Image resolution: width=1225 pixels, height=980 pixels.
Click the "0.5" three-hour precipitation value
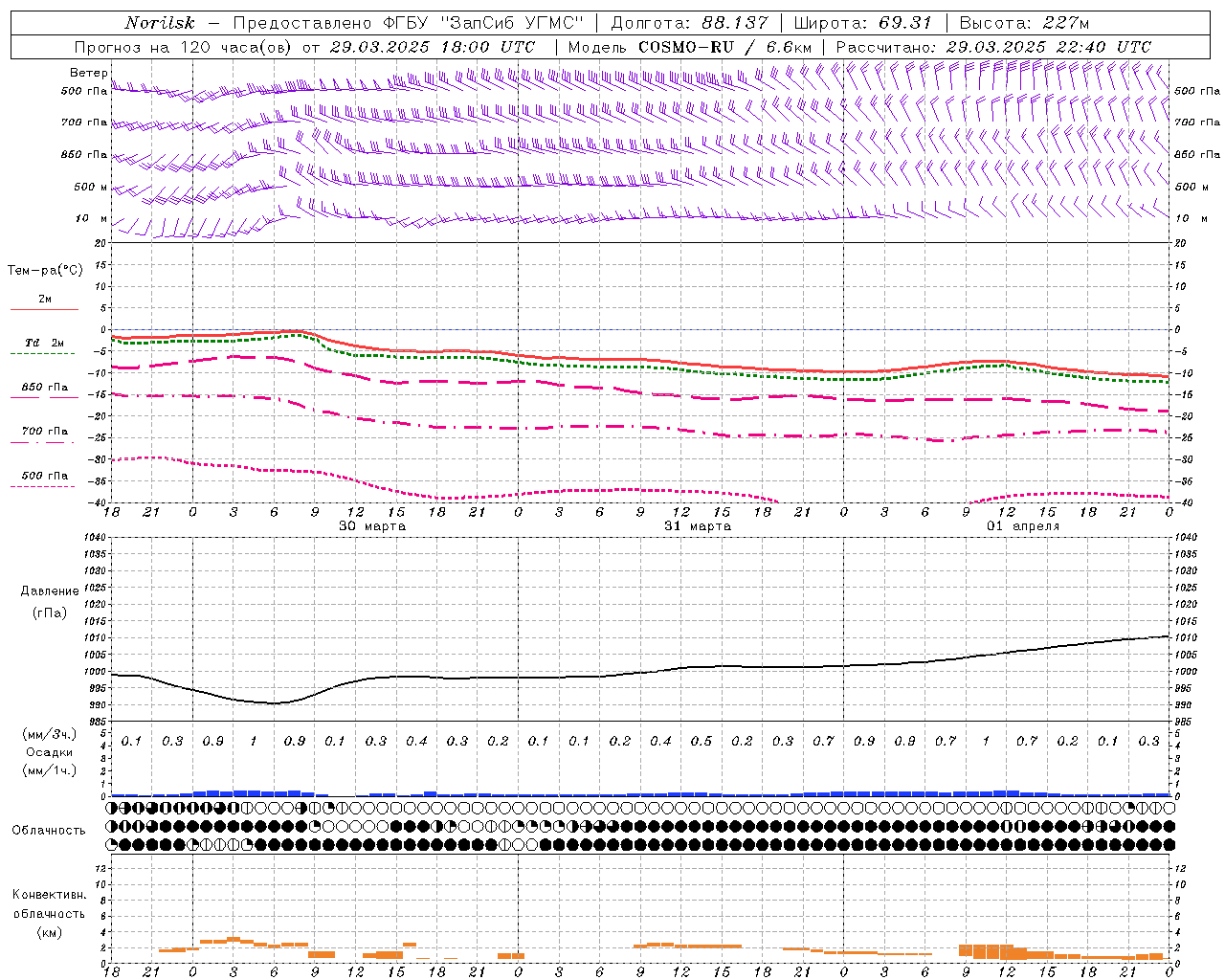click(702, 741)
